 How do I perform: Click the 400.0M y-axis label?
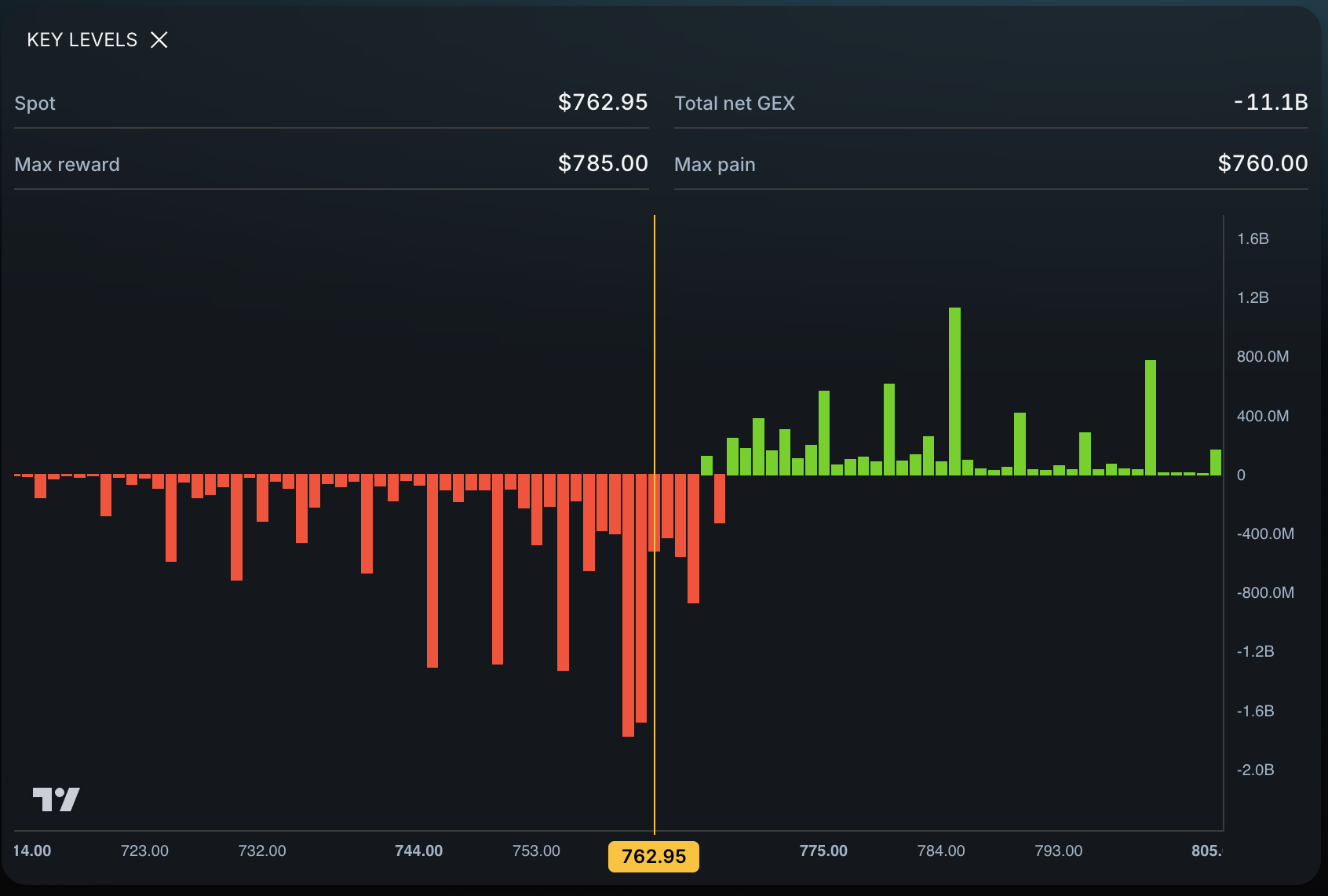click(1263, 416)
